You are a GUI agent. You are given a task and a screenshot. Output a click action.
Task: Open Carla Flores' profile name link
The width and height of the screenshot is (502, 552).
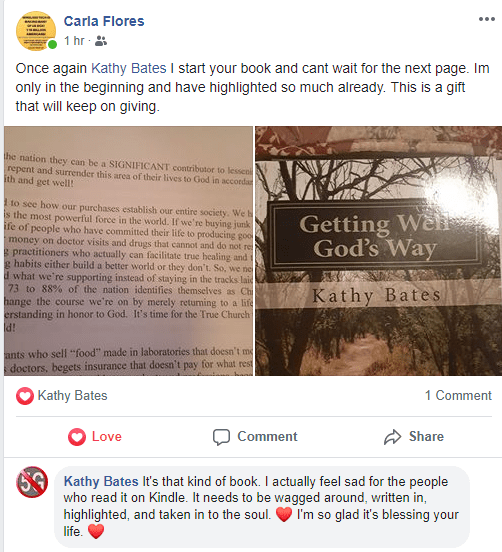tap(104, 21)
